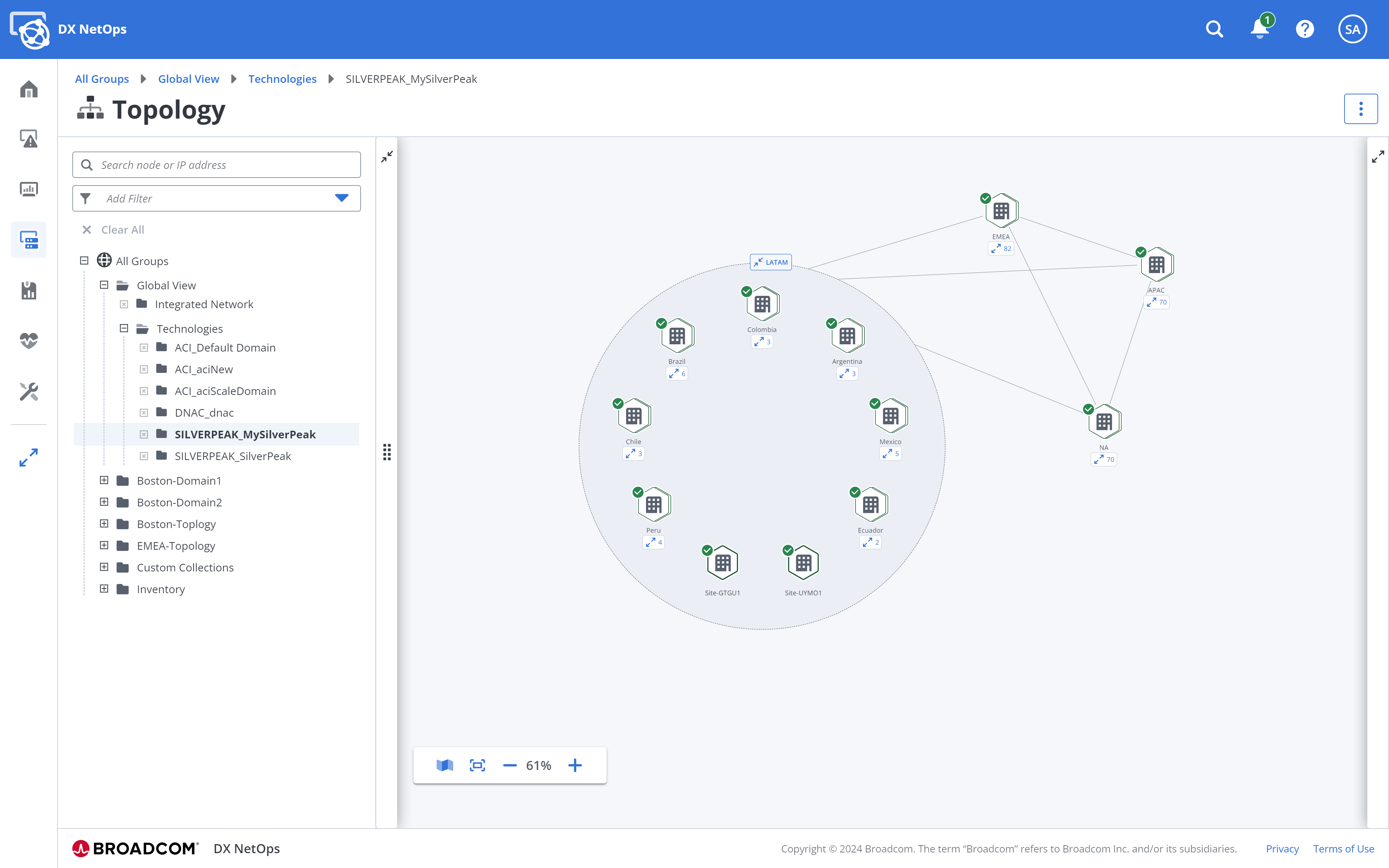
Task: Open the notifications bell
Action: pos(1261,28)
